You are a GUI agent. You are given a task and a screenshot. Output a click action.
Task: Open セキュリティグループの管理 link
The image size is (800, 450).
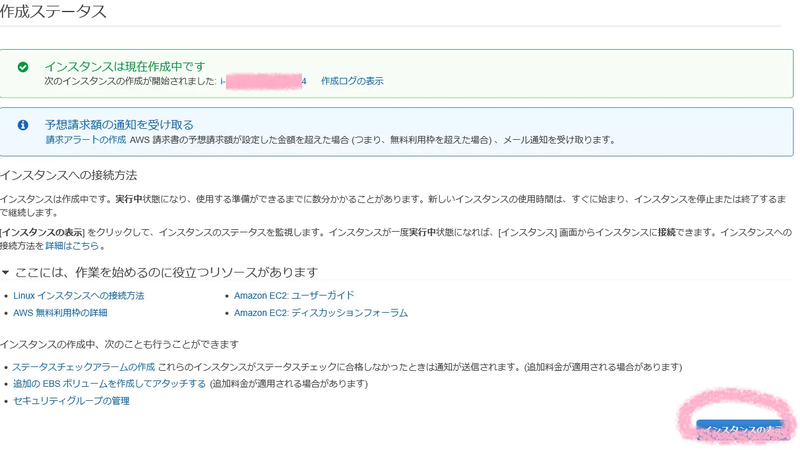71,401
